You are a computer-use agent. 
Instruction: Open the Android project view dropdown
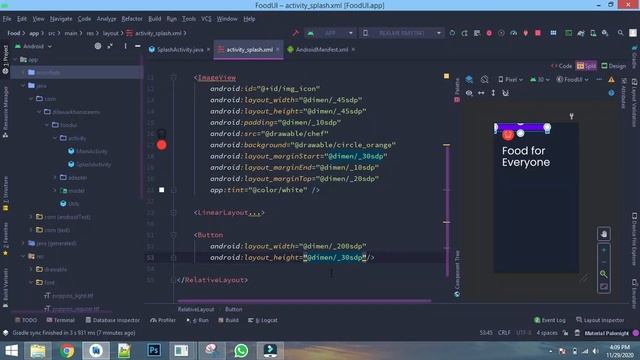pyautogui.click(x=33, y=46)
